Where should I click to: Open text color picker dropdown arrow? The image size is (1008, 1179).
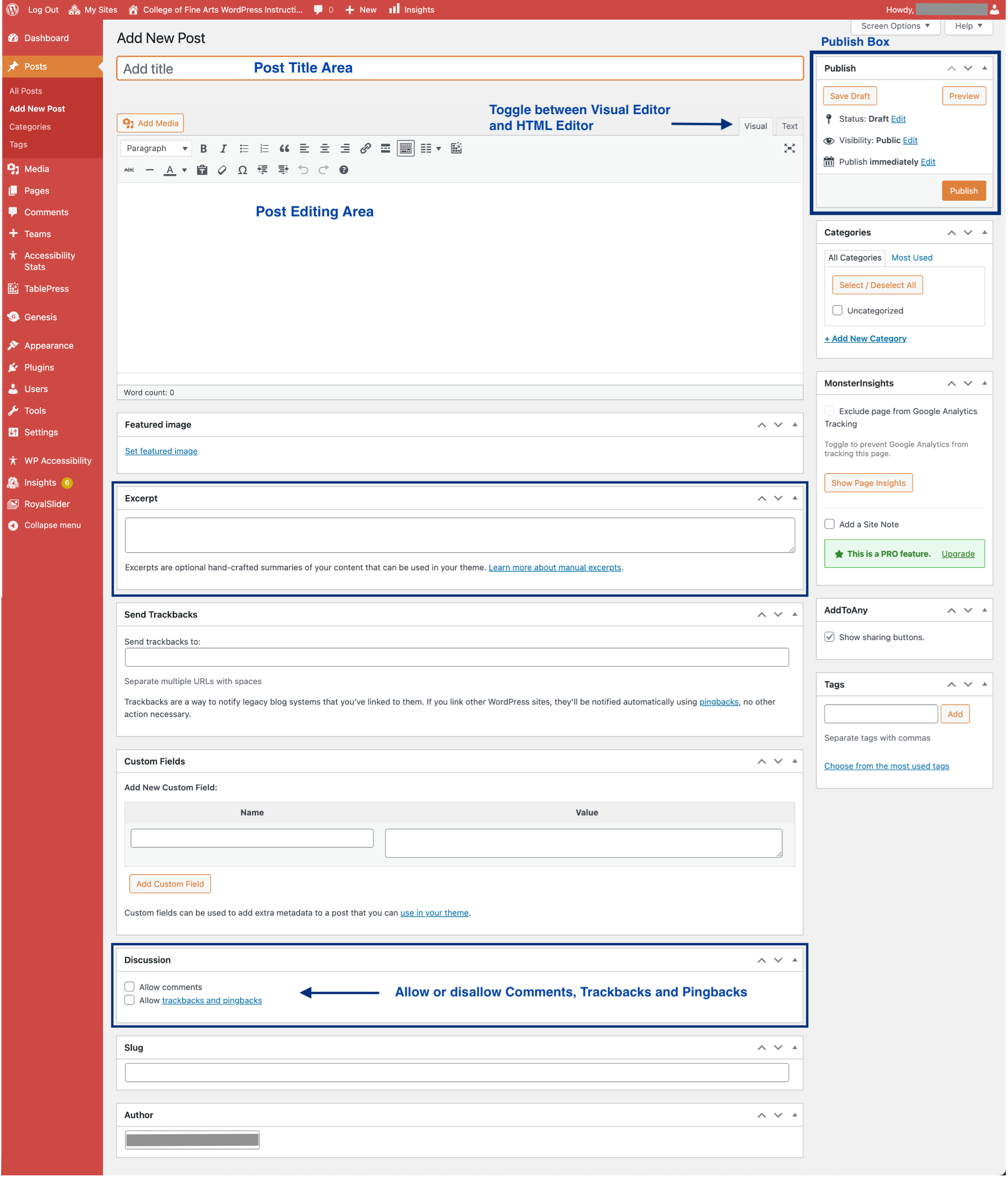click(x=184, y=170)
